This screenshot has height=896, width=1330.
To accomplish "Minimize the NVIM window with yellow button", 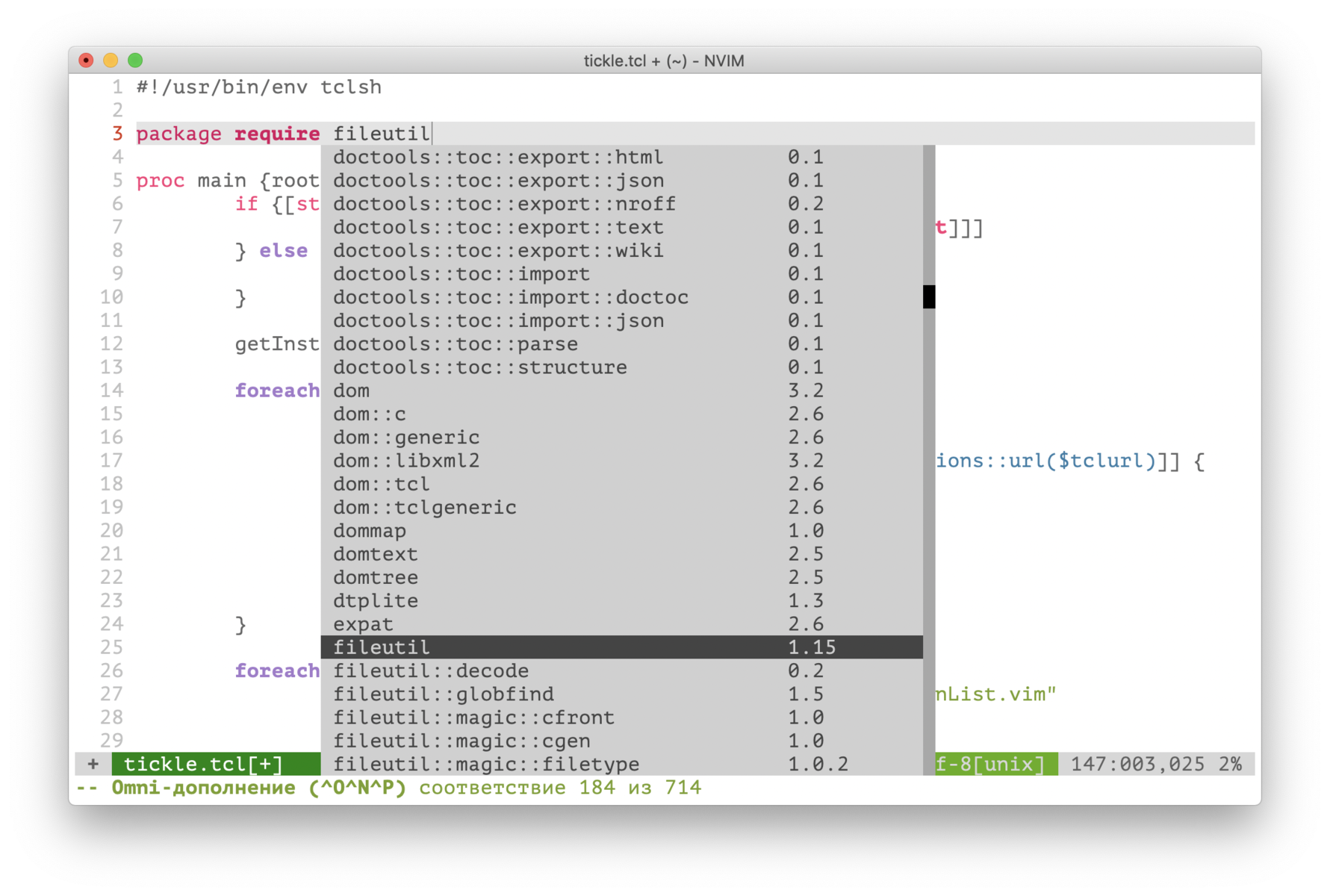I will point(111,60).
